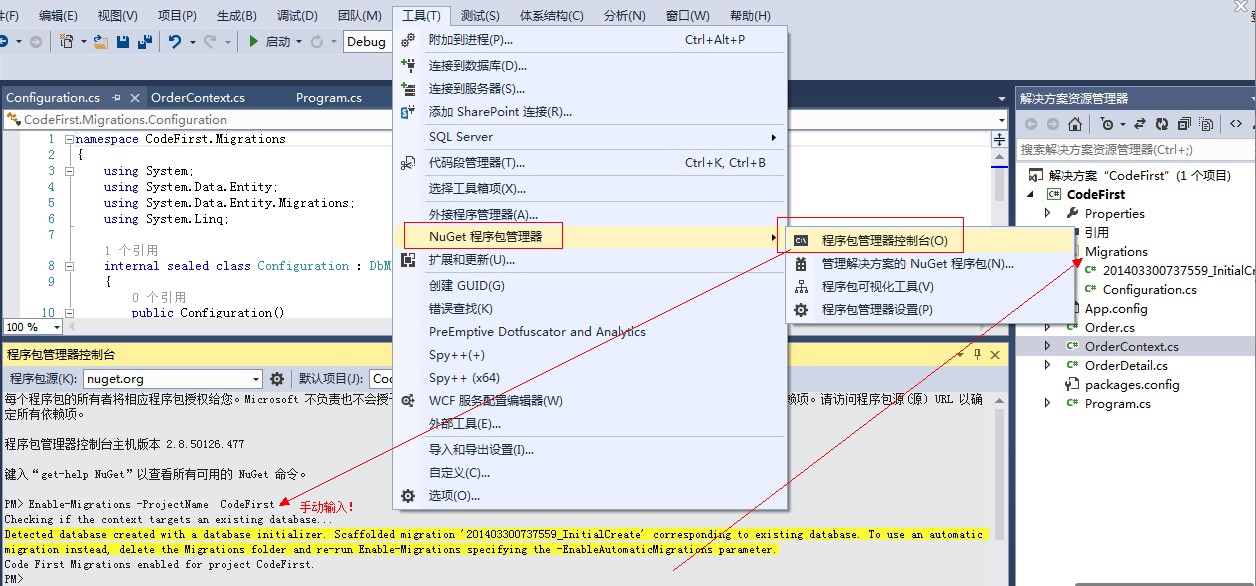
Task: Click Solution Explorer back arrow icon
Action: pos(1031,124)
